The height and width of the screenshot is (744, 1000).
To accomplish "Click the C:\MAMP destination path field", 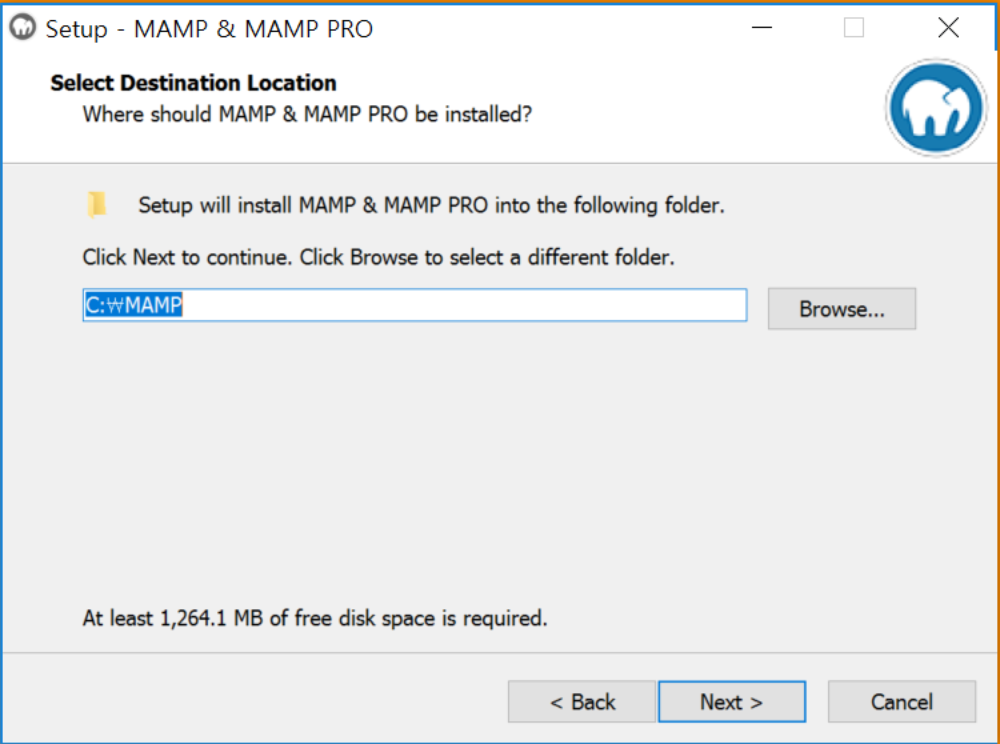I will pos(415,305).
